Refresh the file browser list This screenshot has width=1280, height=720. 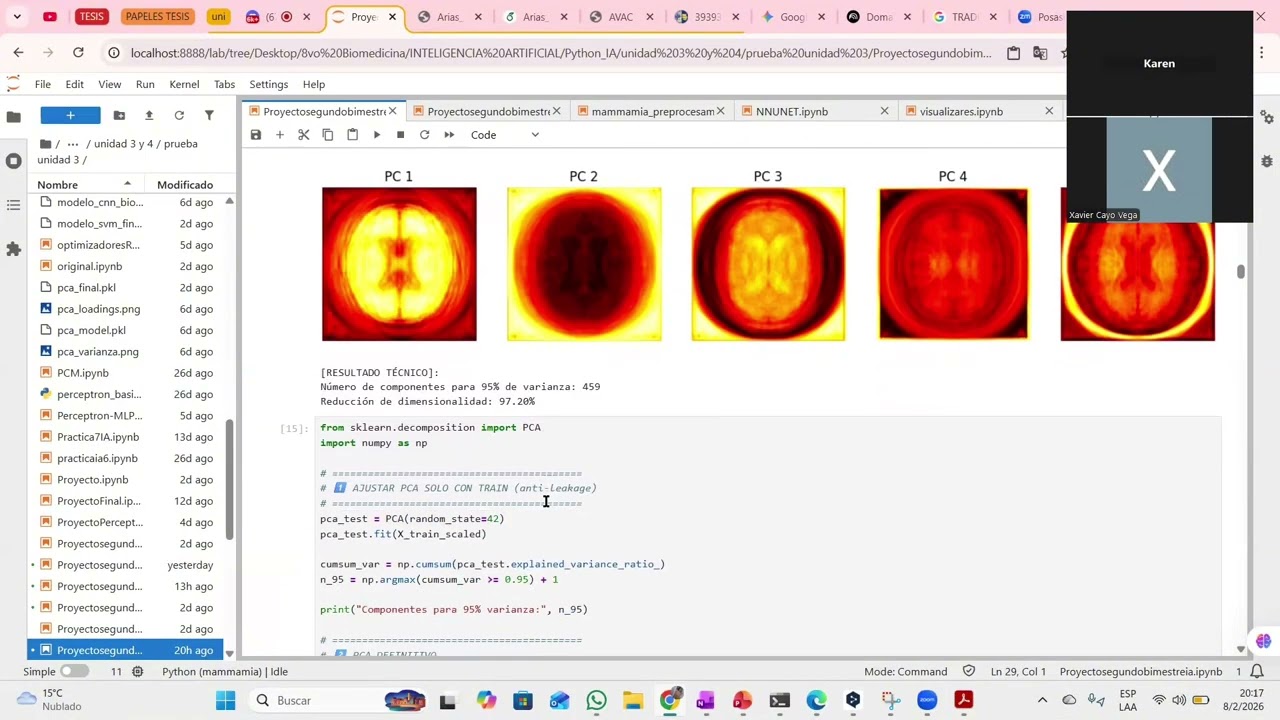pyautogui.click(x=179, y=115)
